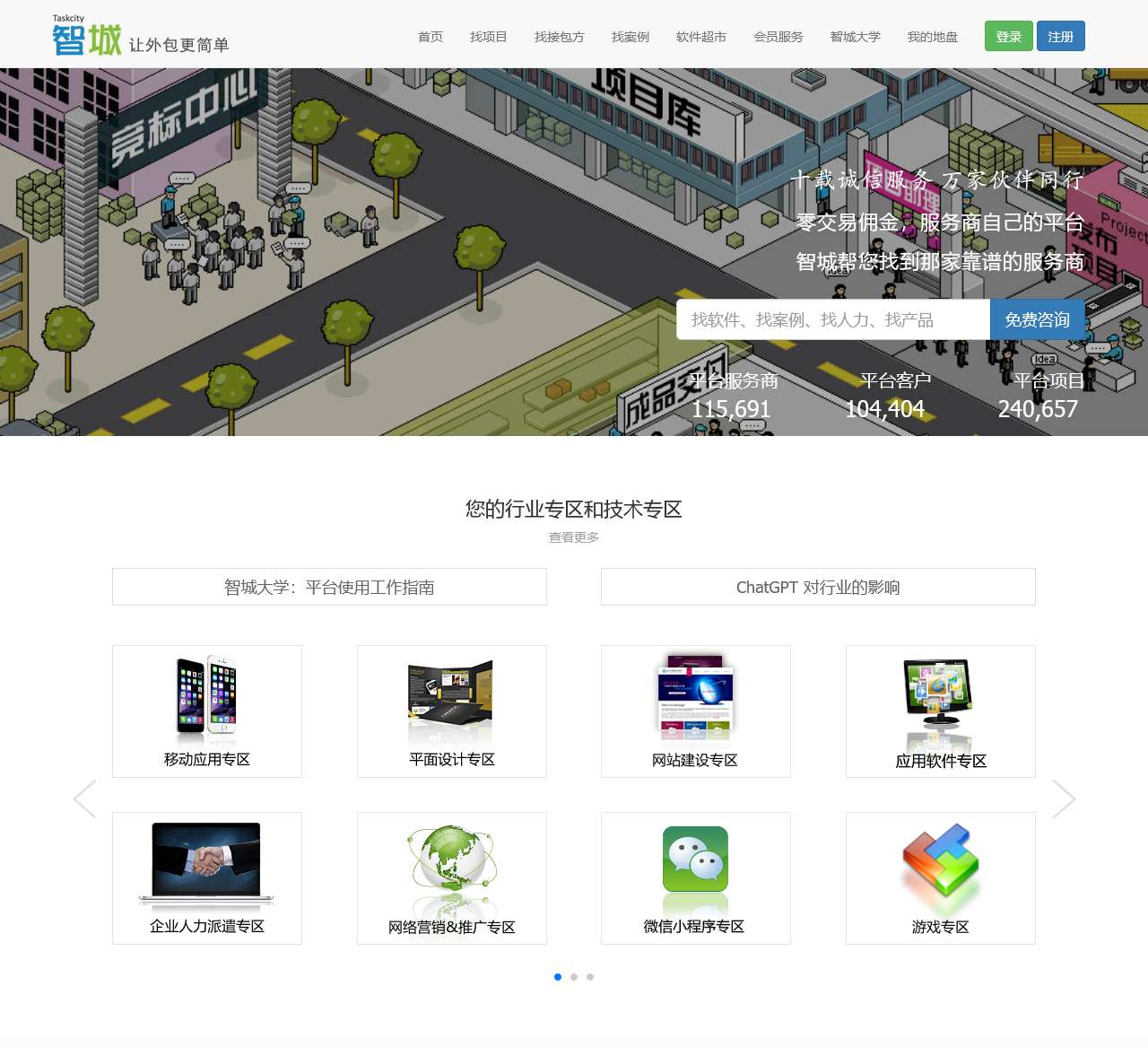Click the 微信小程序专区 label

click(694, 926)
